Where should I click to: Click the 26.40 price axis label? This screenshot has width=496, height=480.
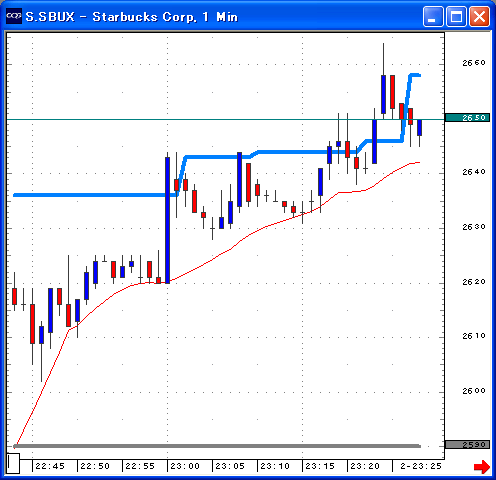pyautogui.click(x=474, y=172)
